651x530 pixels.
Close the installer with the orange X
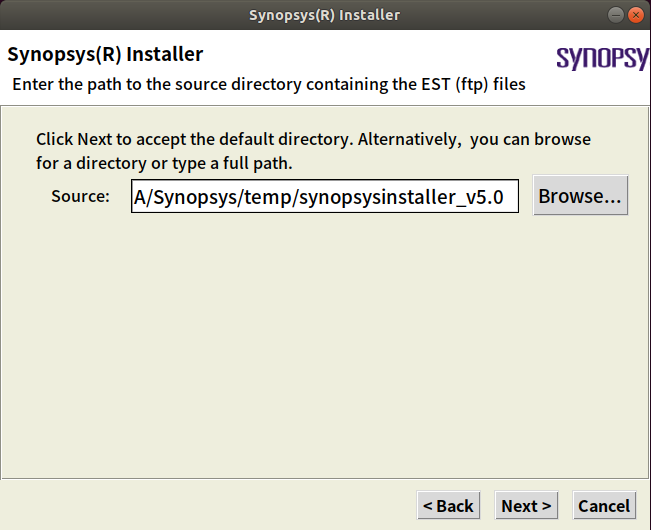[x=634, y=15]
